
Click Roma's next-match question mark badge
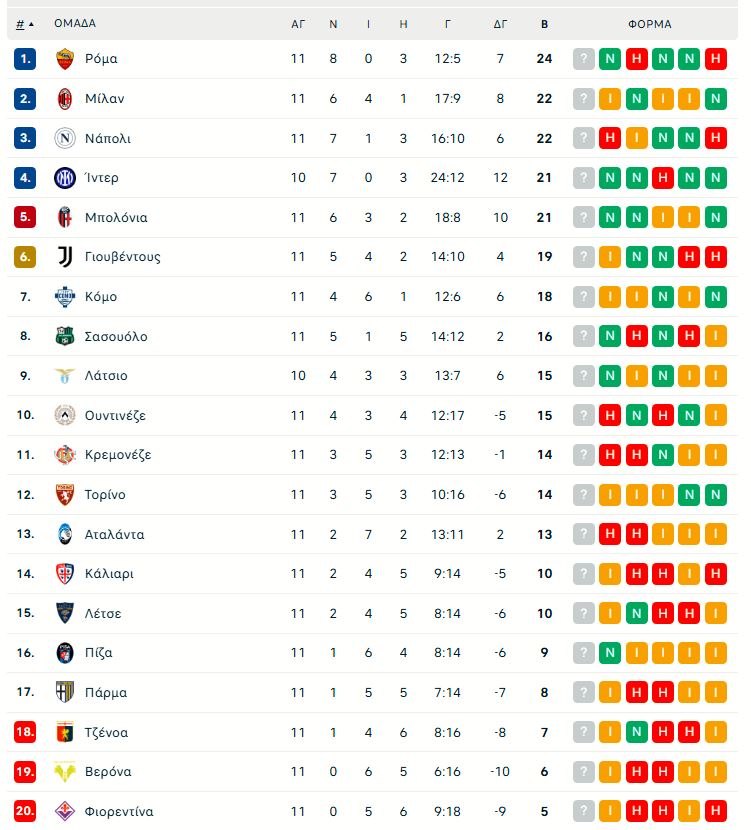584,59
